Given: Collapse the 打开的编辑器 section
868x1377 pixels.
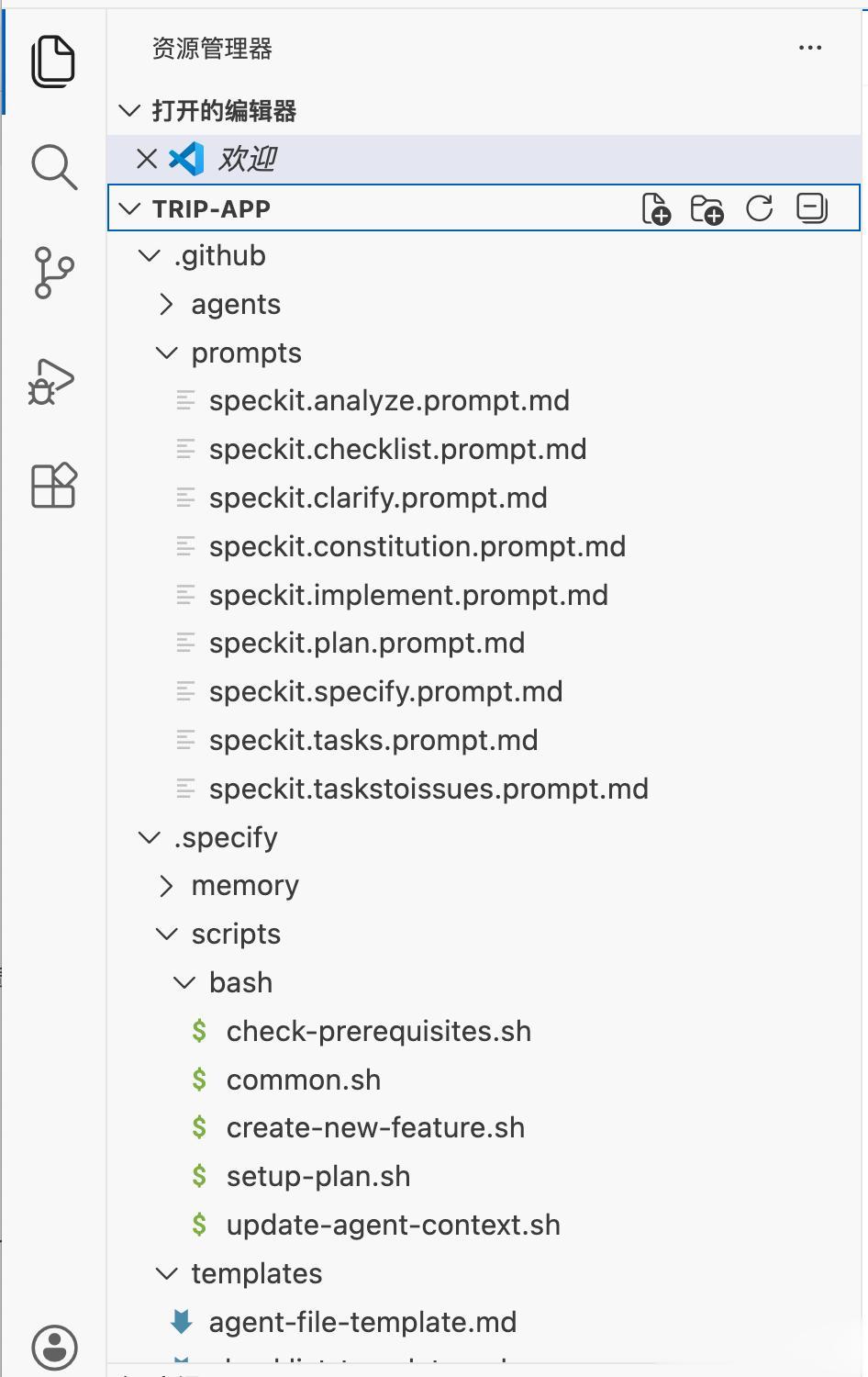Looking at the screenshot, I should (x=224, y=111).
